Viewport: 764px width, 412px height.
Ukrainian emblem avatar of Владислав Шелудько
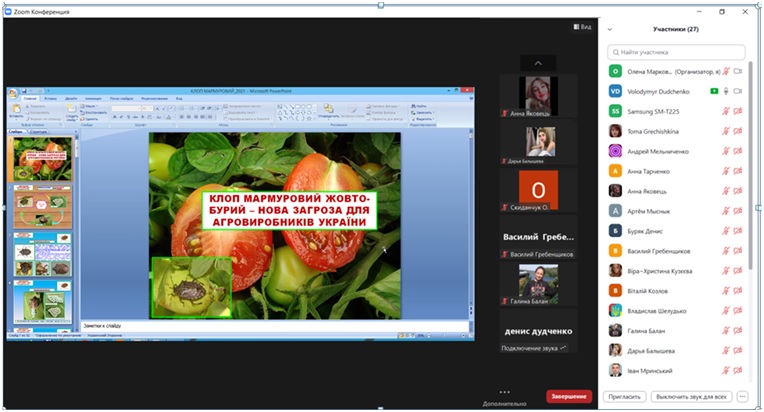[x=615, y=311]
